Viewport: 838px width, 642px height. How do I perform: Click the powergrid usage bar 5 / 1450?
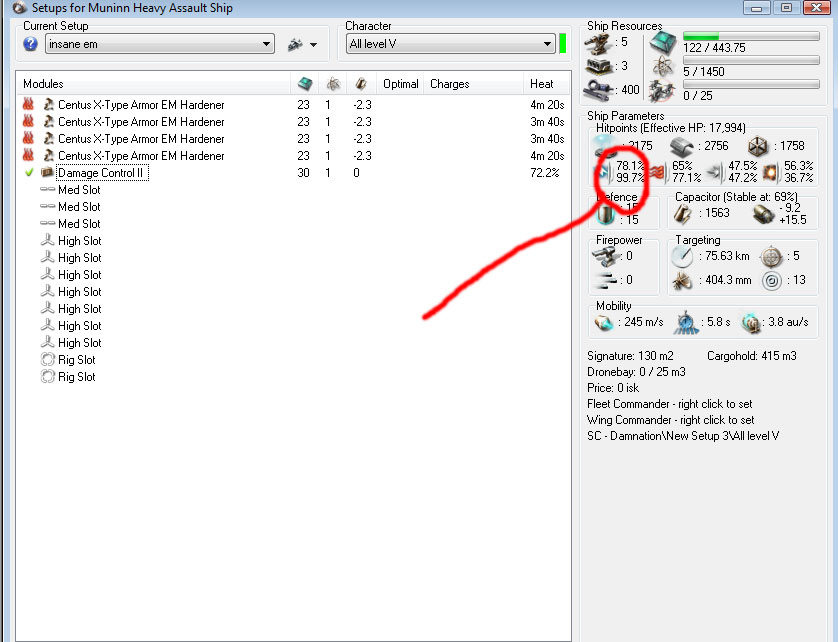click(751, 60)
